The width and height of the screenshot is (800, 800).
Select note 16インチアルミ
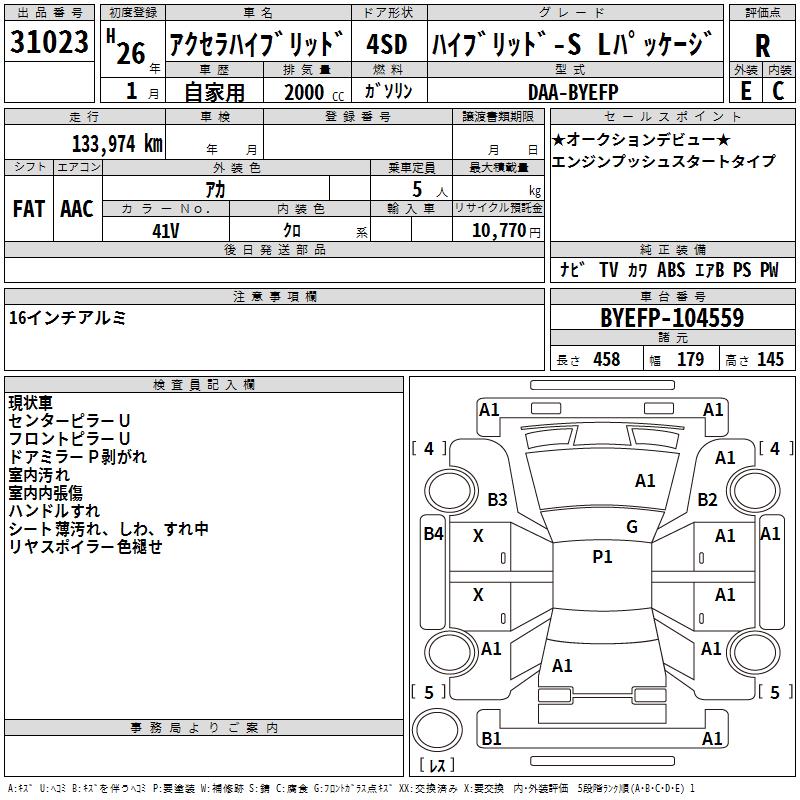(x=67, y=318)
